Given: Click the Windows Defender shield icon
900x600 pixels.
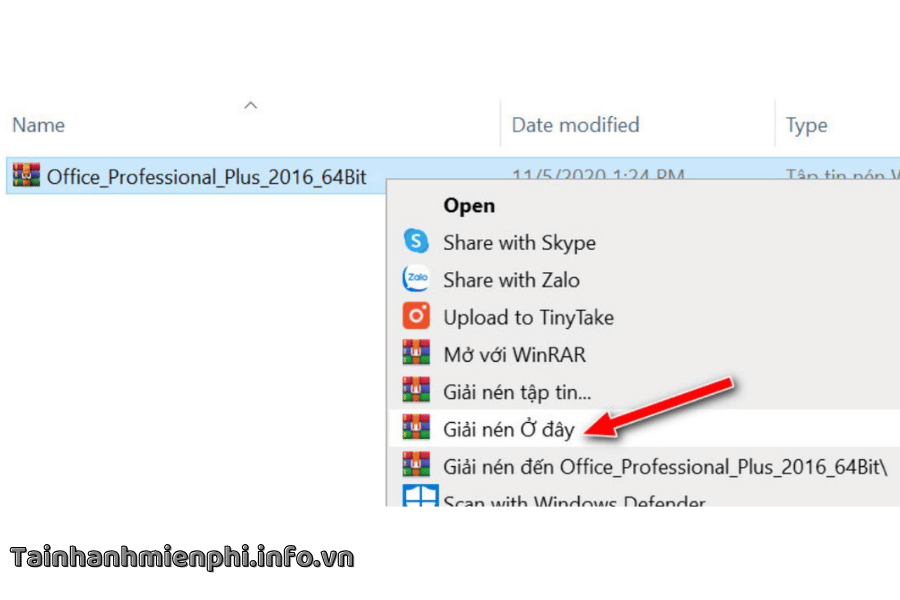Looking at the screenshot, I should click(x=419, y=499).
